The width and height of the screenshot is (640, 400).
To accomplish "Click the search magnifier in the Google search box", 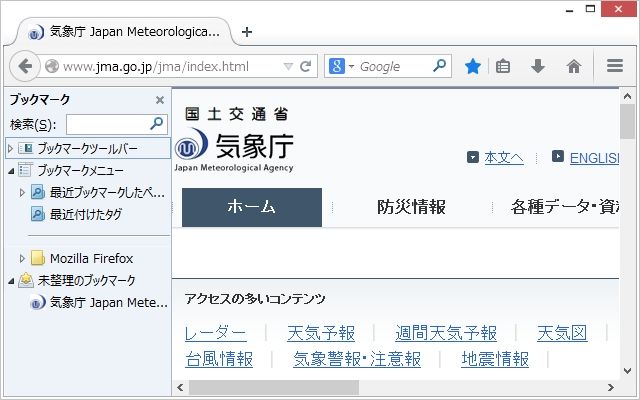I will click(439, 65).
